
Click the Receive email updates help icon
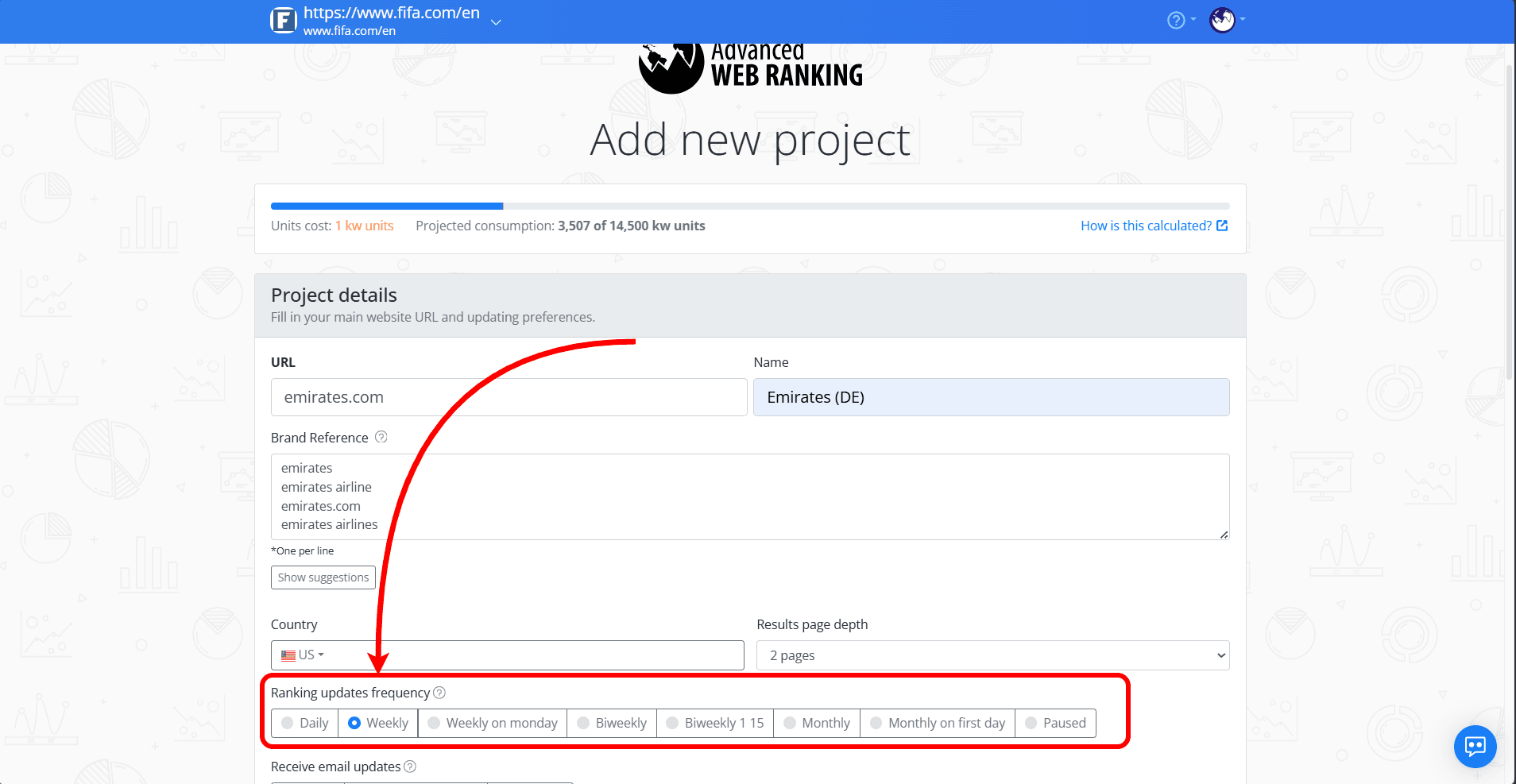pos(410,767)
